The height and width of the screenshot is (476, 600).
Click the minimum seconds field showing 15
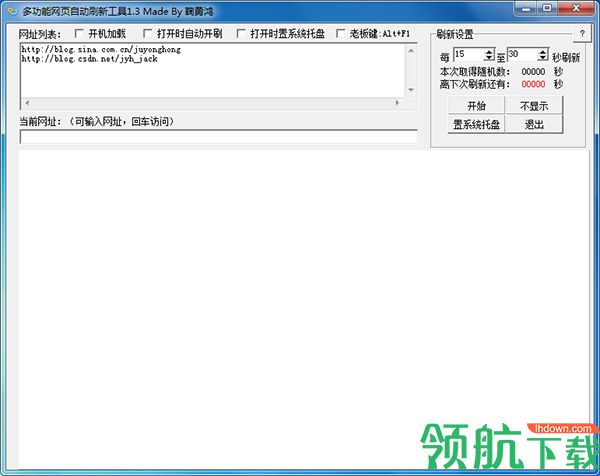coord(469,55)
